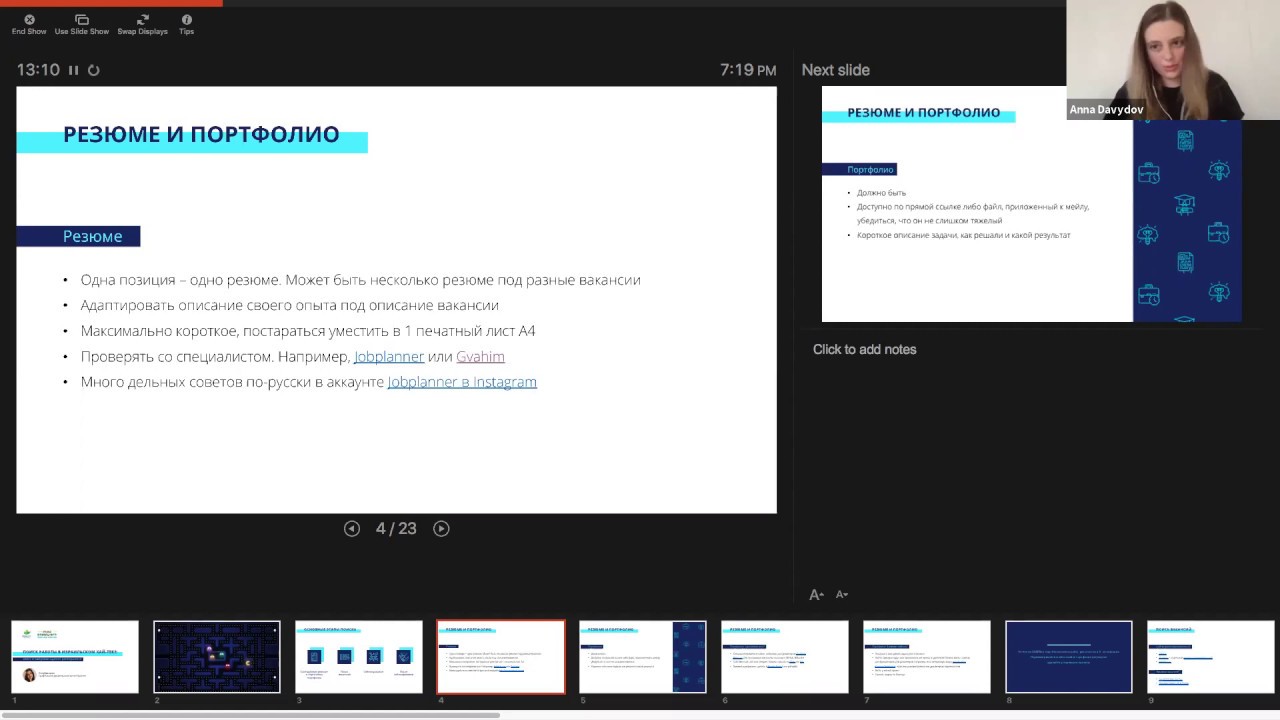Open the first Jobplanner link on slide
The height and width of the screenshot is (720, 1280).
(389, 356)
